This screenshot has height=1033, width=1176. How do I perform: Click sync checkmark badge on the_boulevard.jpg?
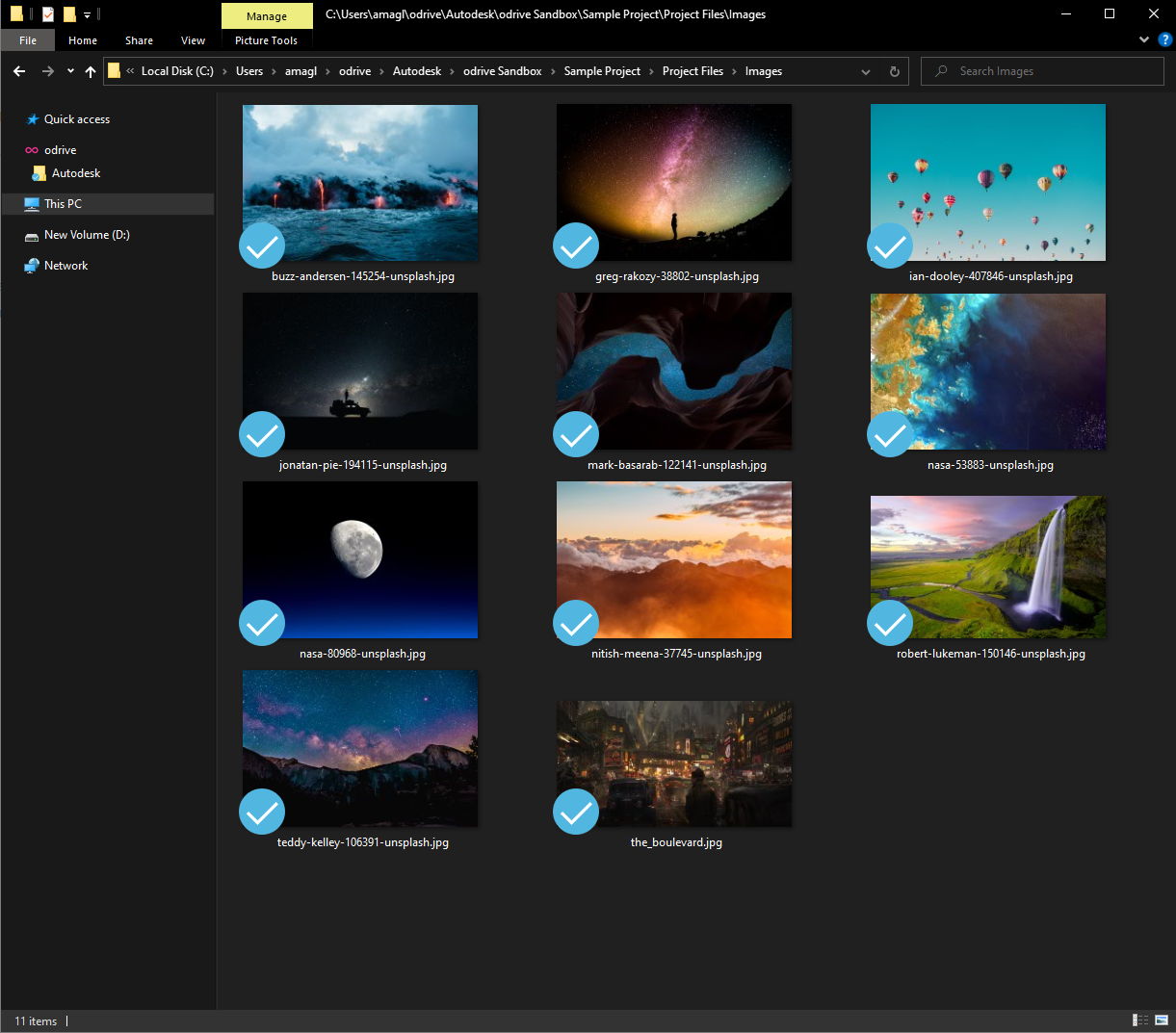pyautogui.click(x=576, y=812)
